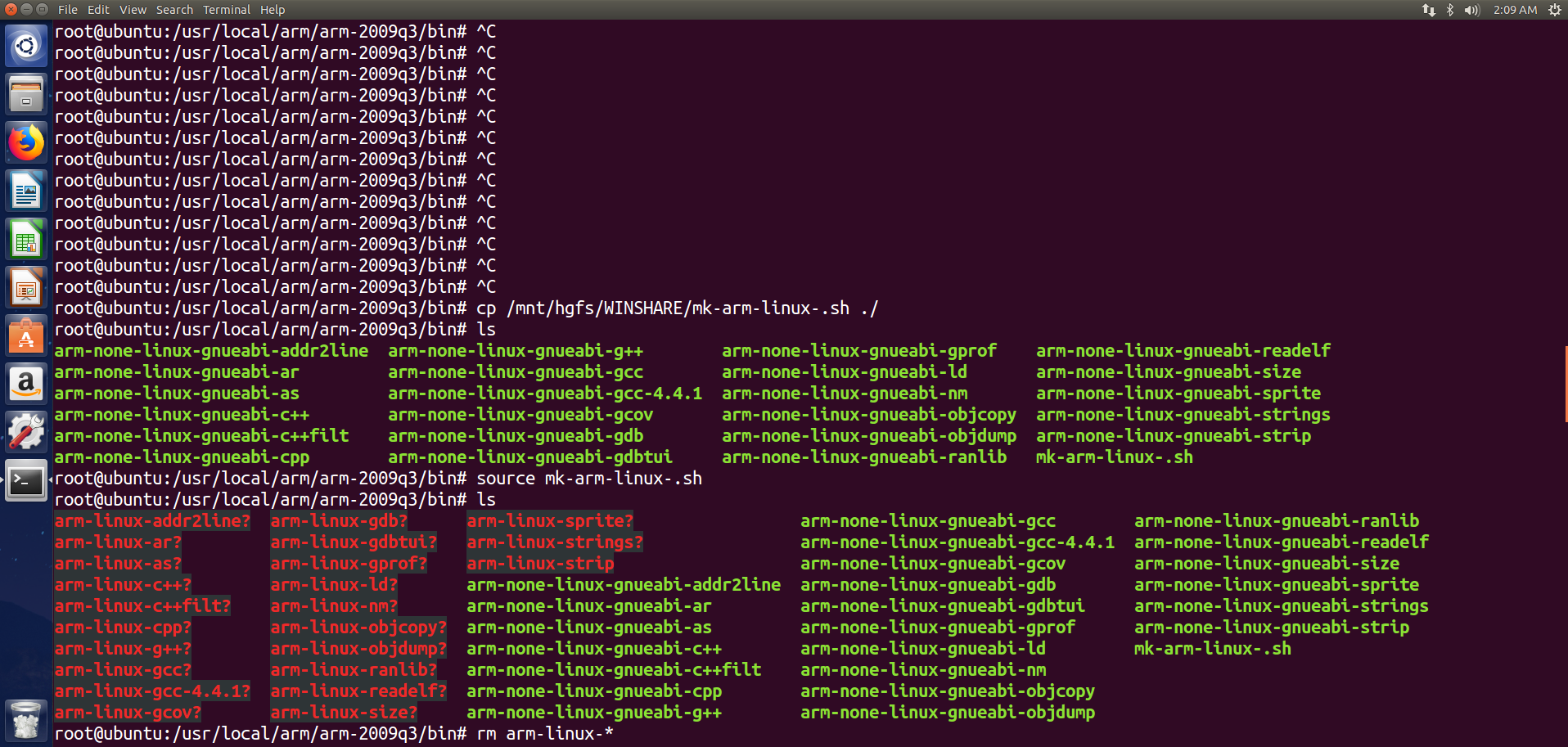Open the Bluetooth indicator menu
This screenshot has width=1568, height=747.
coord(1450,10)
